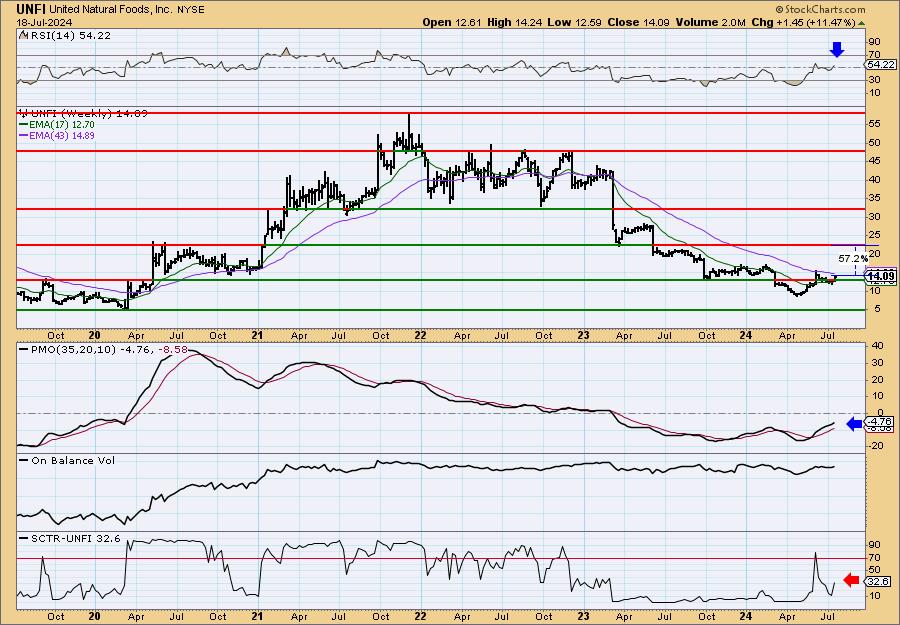Click the 0 label on the PMO axis
Viewport: 900px width, 625px height.
coord(879,413)
